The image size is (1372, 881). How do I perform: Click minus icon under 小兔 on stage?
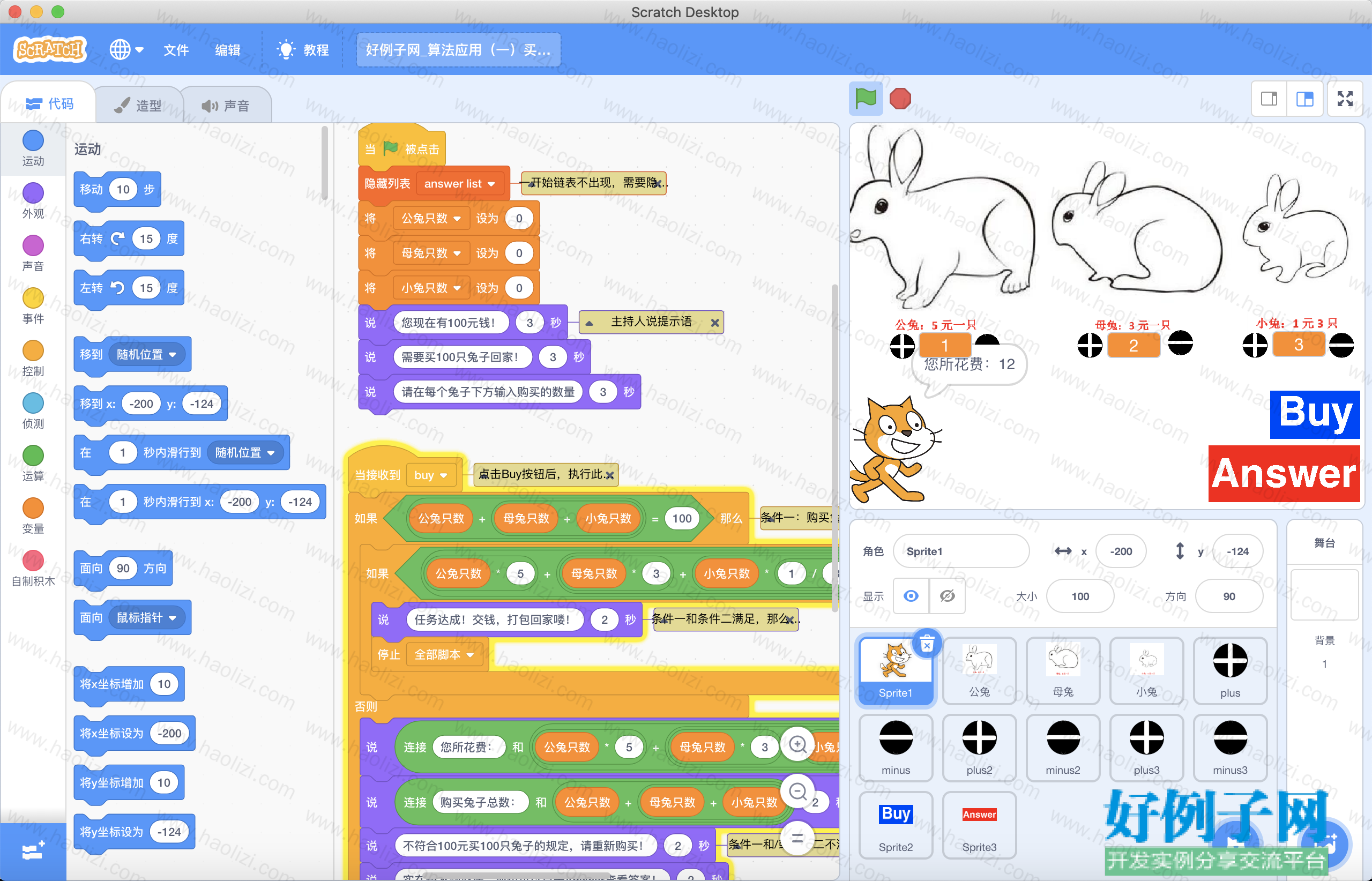[1341, 346]
